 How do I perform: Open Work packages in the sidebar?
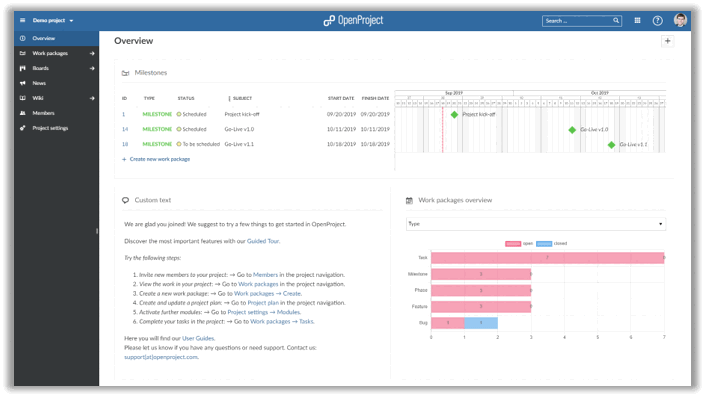coord(50,53)
